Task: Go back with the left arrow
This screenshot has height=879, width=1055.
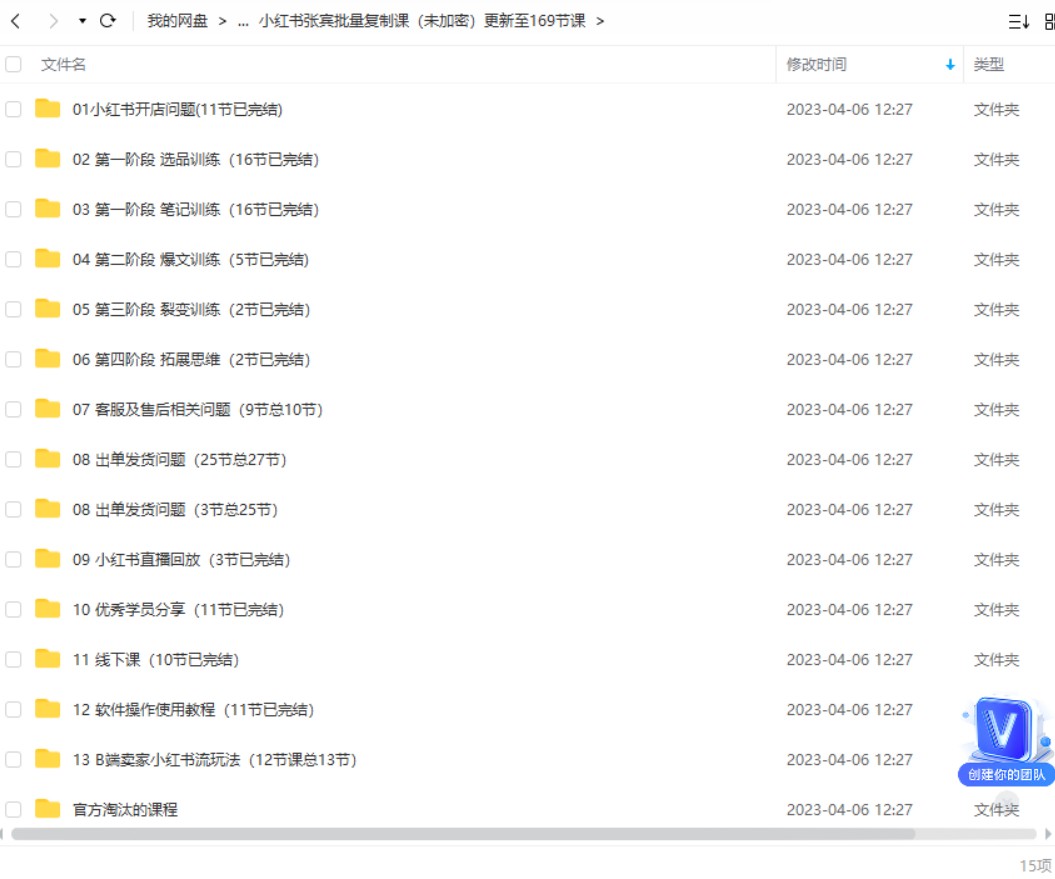Action: 16,22
